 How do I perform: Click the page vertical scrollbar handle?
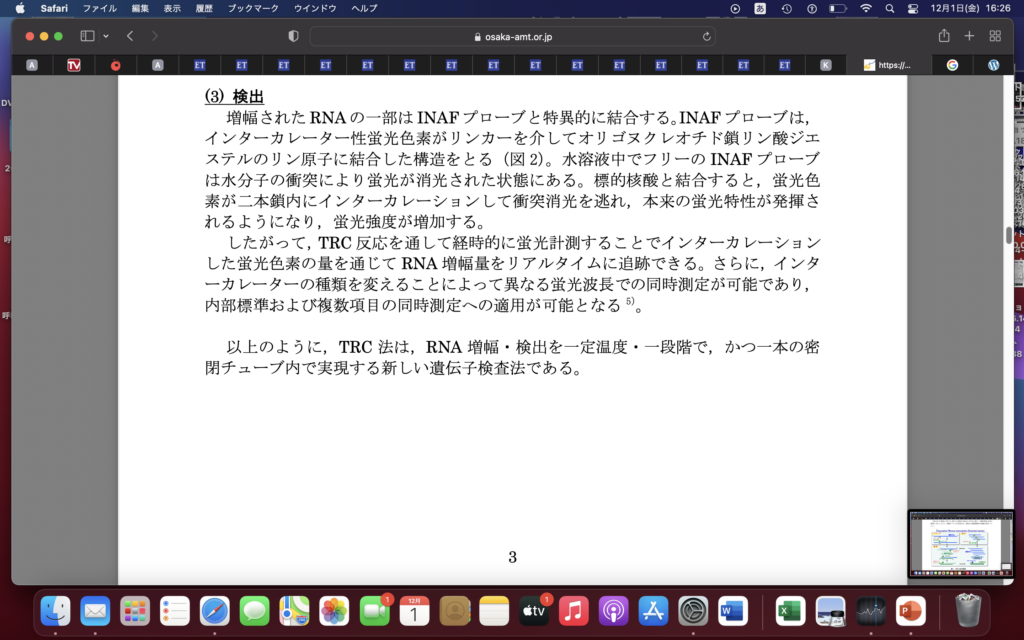pyautogui.click(x=1008, y=235)
